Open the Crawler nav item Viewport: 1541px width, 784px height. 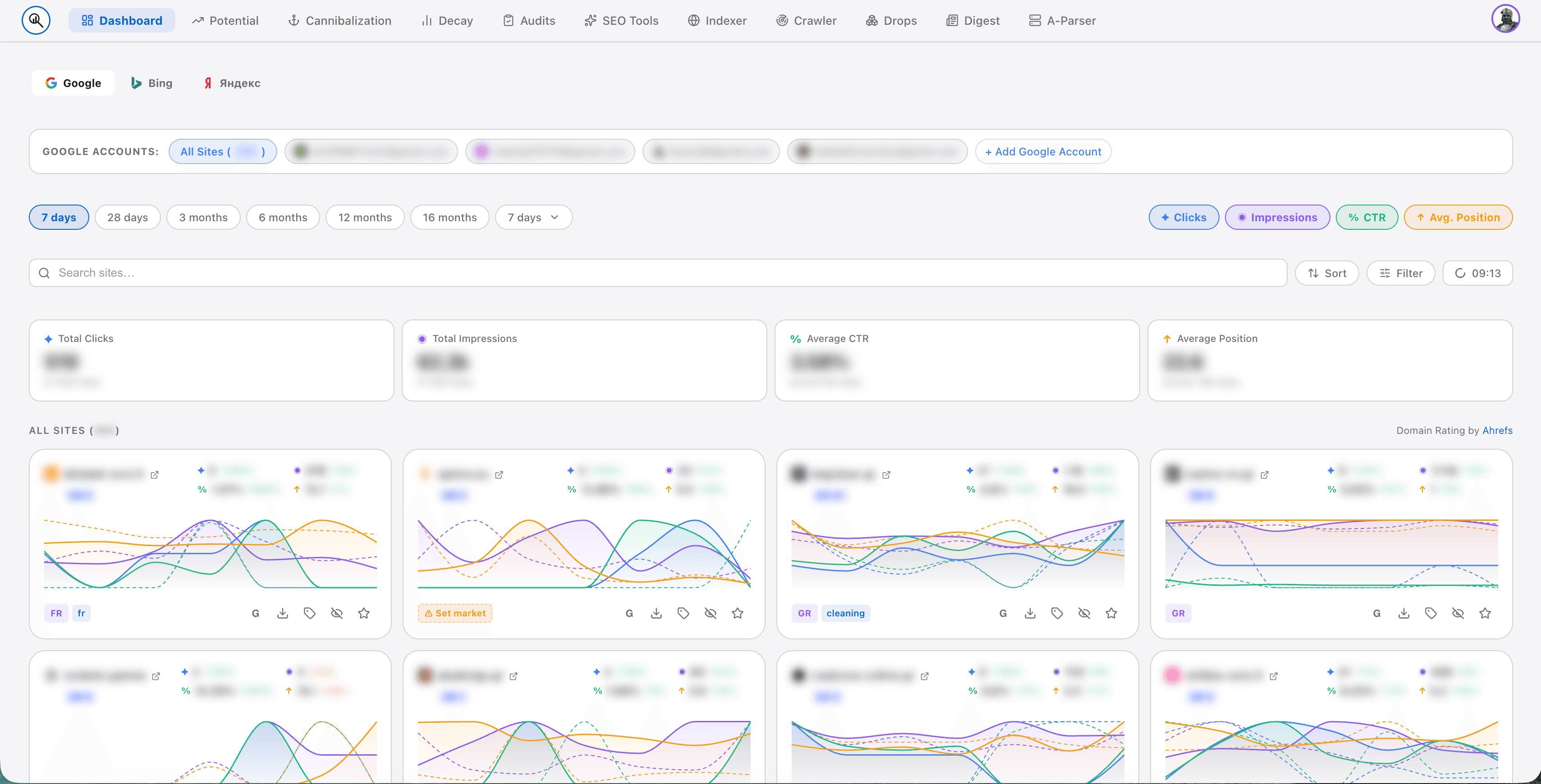coord(807,20)
